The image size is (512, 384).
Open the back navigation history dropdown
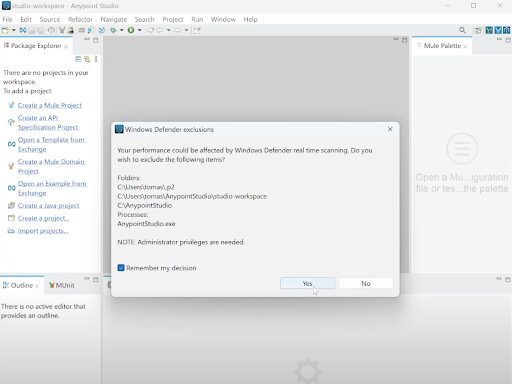[x=169, y=30]
